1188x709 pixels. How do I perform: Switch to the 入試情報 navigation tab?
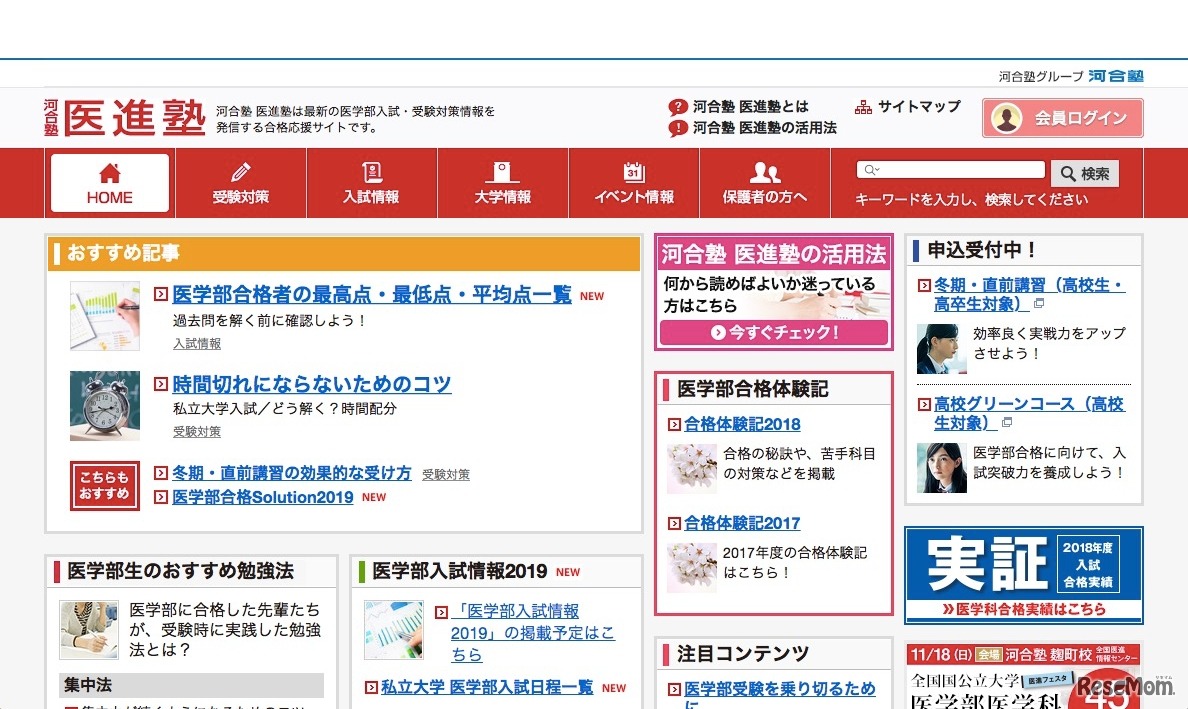coord(371,198)
